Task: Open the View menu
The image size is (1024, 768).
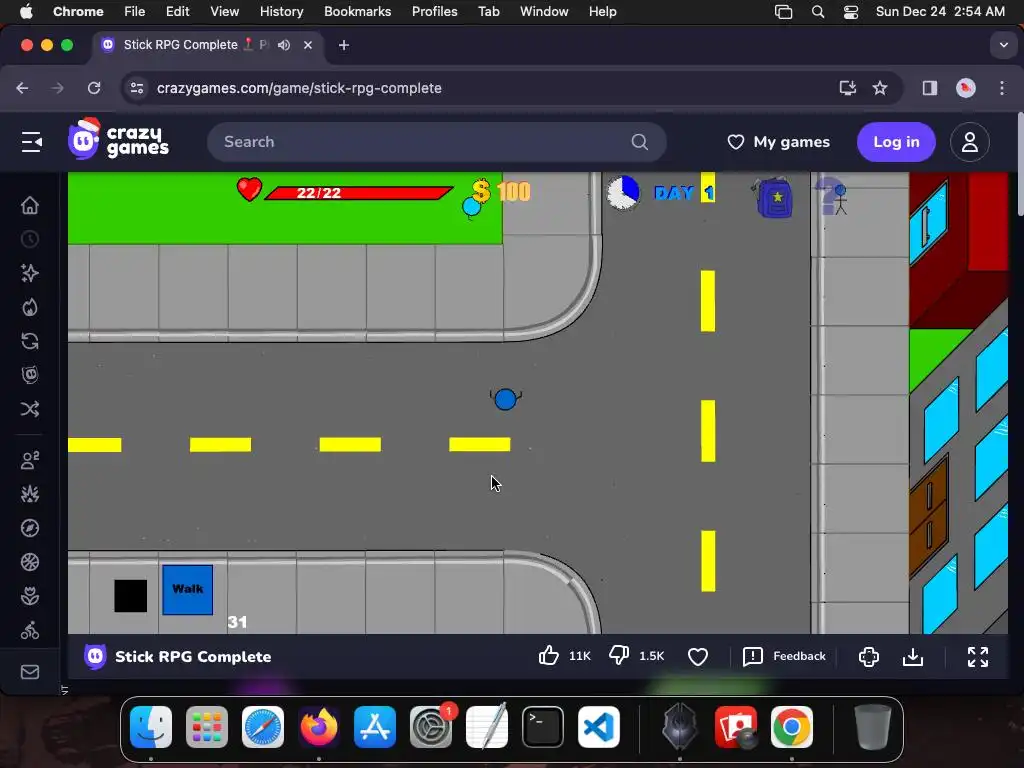Action: [225, 12]
